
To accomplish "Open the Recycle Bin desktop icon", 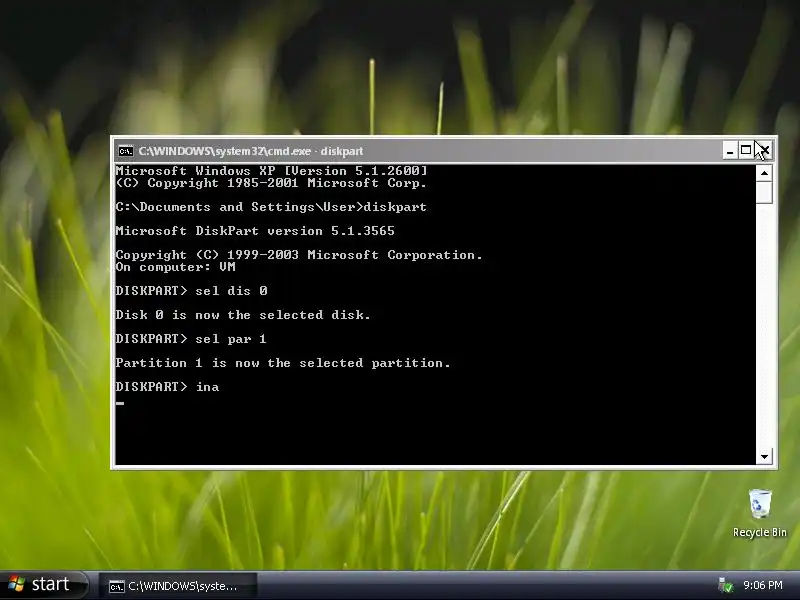I will tap(759, 512).
